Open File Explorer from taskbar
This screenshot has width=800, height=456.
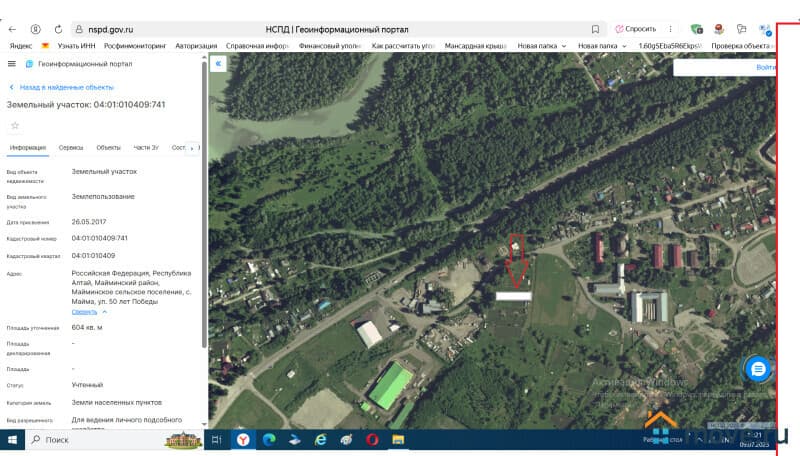(398, 440)
